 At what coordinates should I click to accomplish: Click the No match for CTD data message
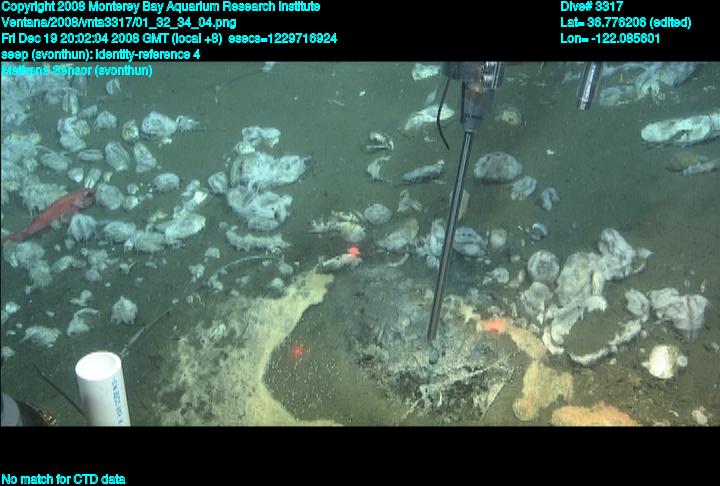pos(64,479)
